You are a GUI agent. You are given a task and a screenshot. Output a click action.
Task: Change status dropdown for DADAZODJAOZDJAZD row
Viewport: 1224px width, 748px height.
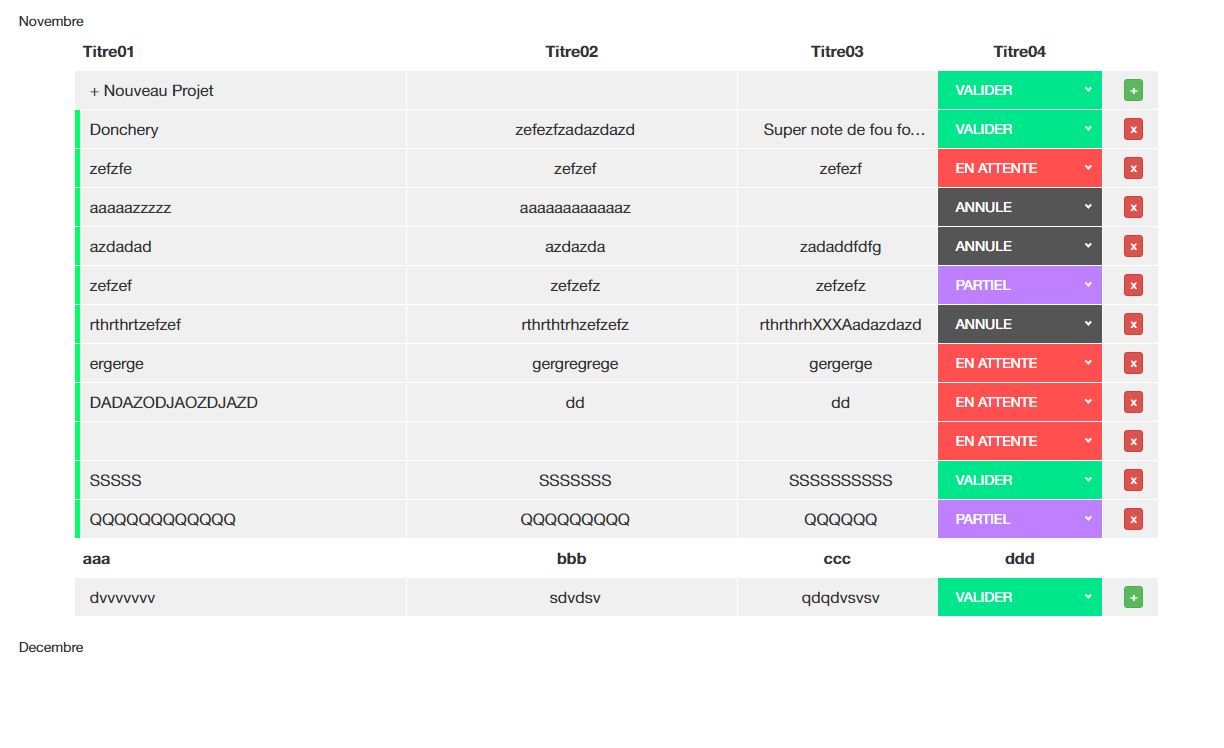click(x=1018, y=402)
